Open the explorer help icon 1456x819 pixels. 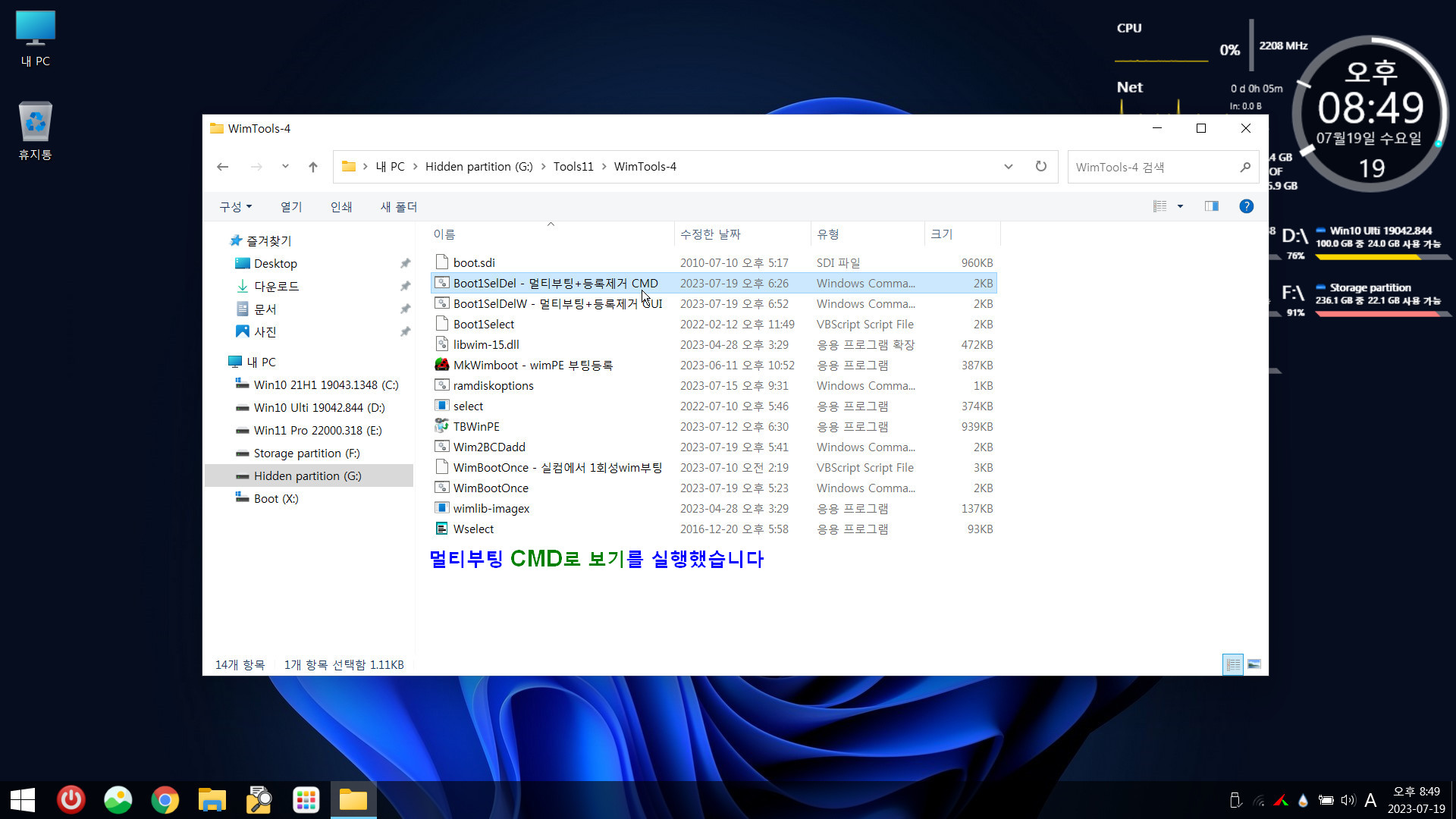(x=1246, y=206)
